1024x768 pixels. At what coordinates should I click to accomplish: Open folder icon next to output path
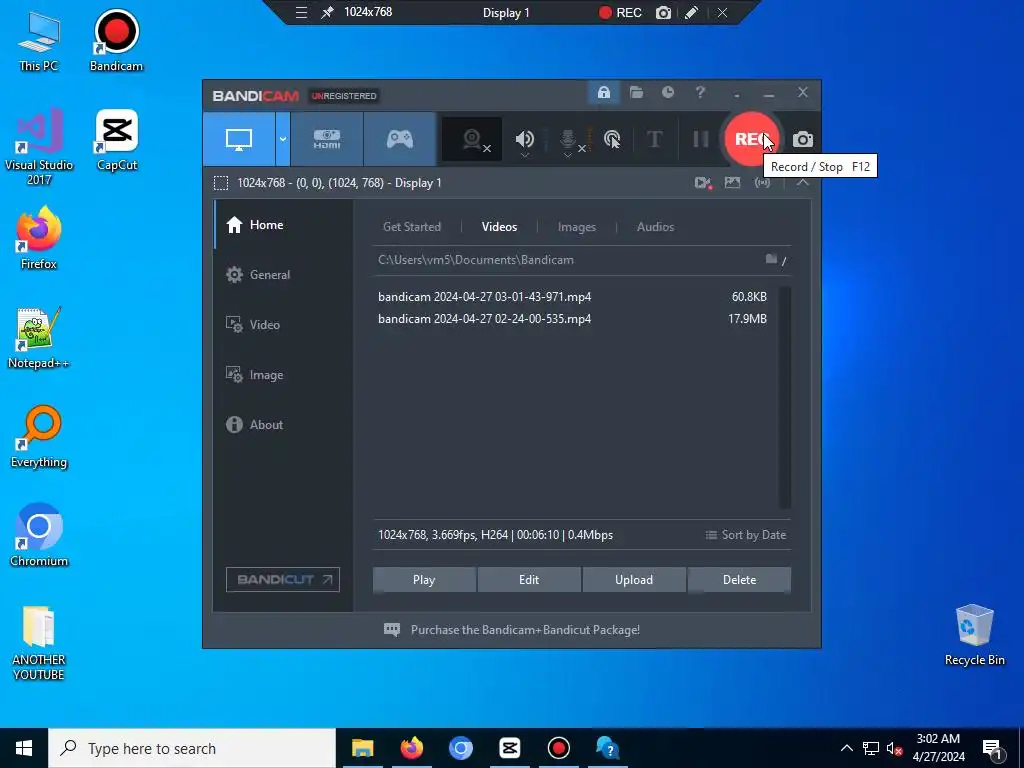771,259
